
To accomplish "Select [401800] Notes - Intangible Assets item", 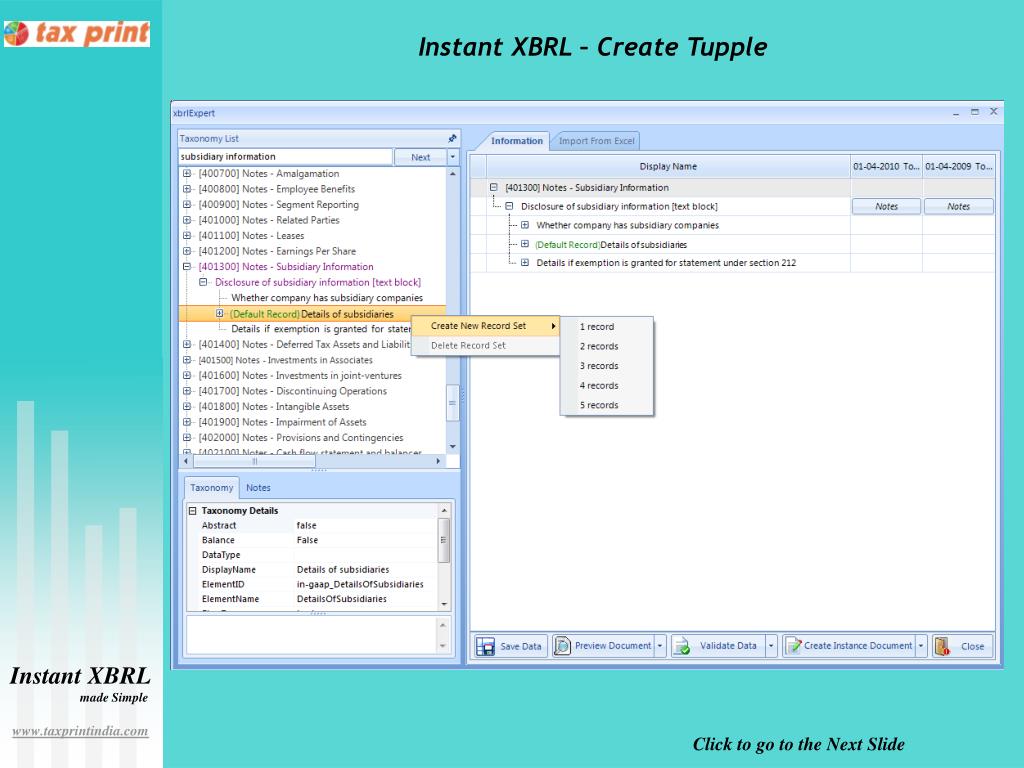I will (x=274, y=407).
